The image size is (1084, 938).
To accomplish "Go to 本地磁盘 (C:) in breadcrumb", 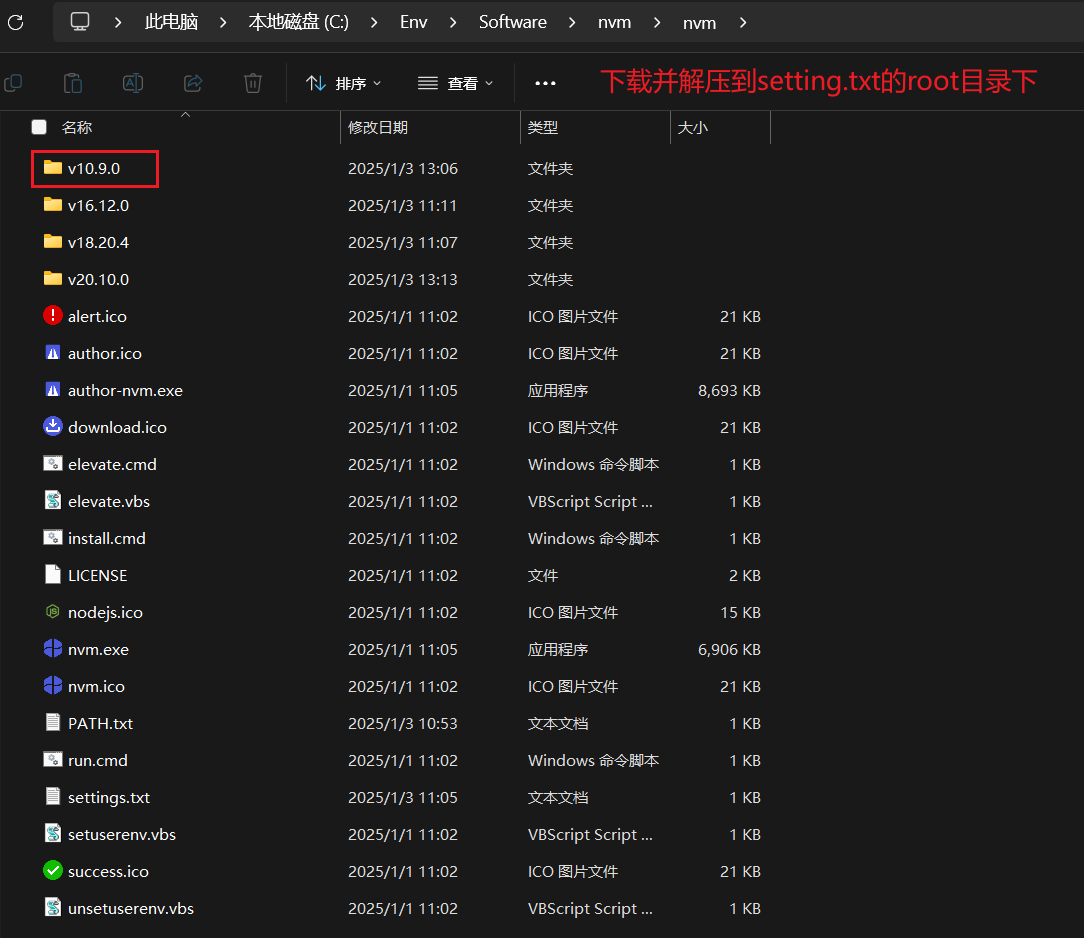I will [298, 22].
